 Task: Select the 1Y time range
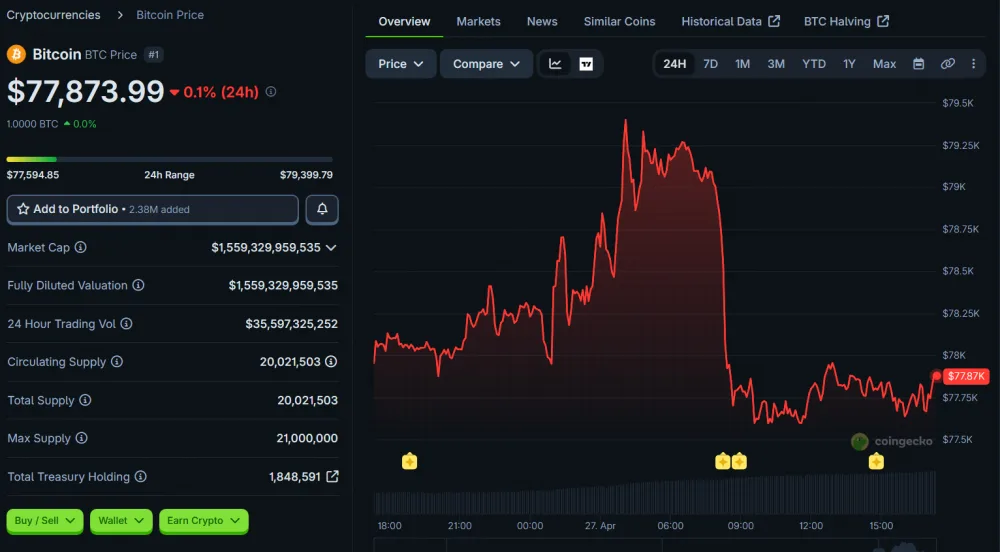849,64
